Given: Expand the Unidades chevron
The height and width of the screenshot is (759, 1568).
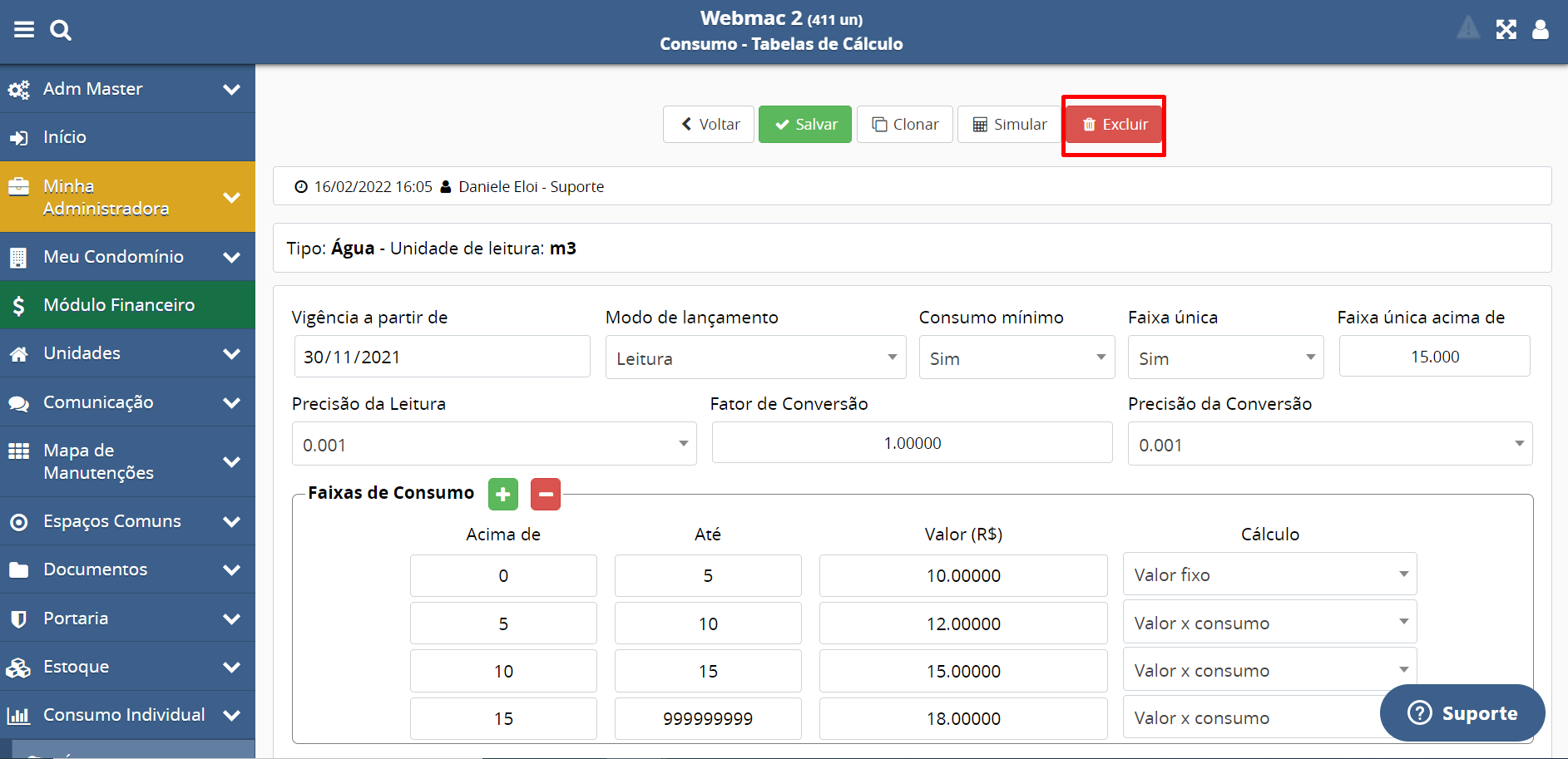Looking at the screenshot, I should pos(232,353).
